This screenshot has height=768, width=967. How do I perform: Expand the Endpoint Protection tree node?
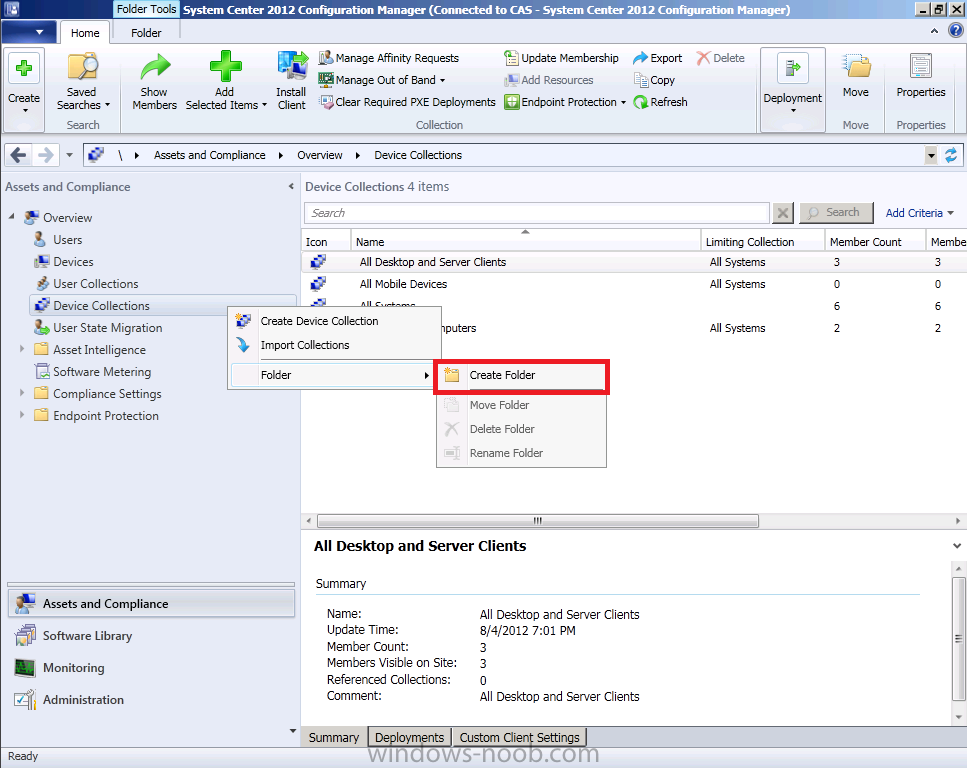[22, 415]
